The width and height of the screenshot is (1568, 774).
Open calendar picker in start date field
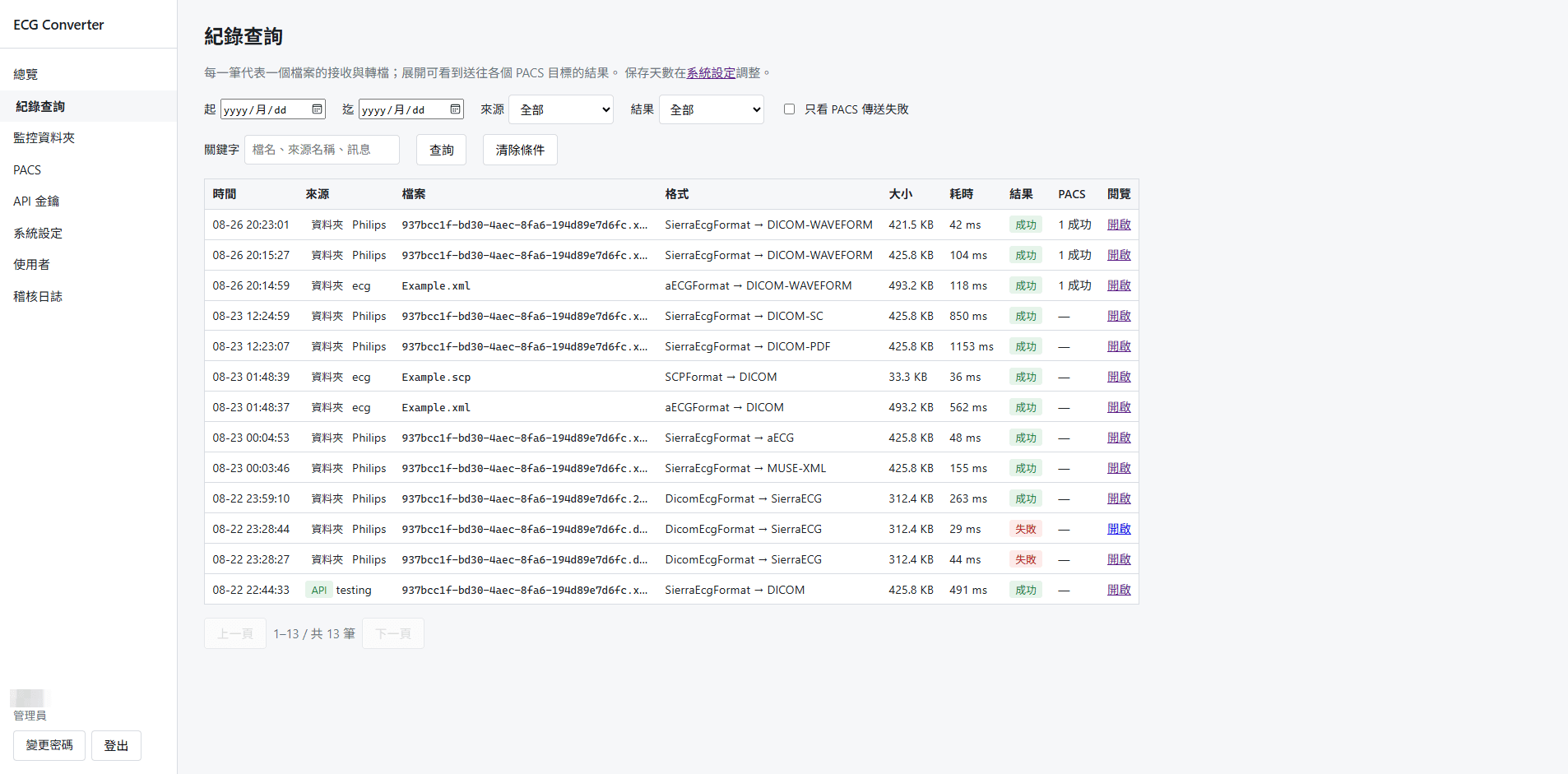pyautogui.click(x=317, y=109)
